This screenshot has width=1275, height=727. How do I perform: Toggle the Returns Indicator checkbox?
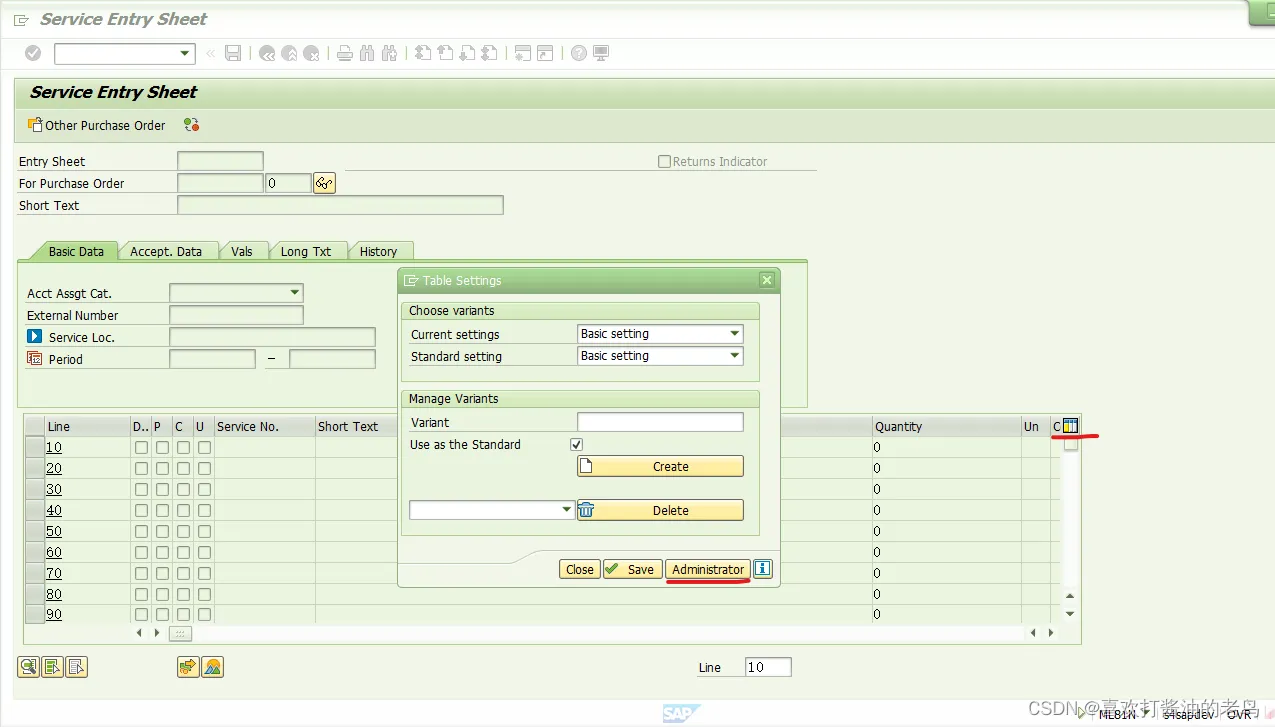pos(664,161)
